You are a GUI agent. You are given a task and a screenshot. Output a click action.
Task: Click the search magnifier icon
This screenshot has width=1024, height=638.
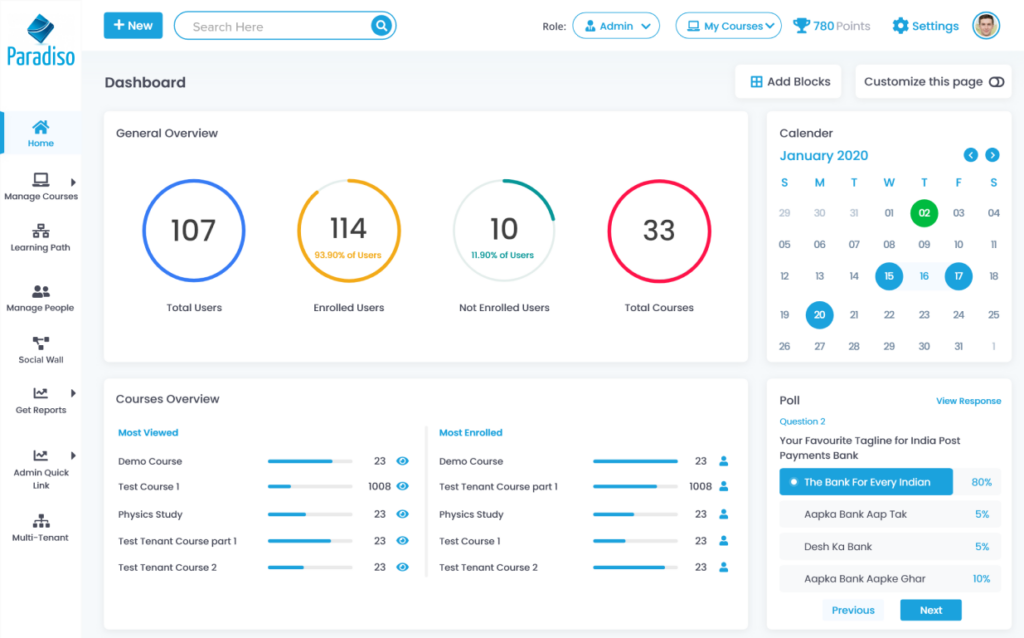coord(381,26)
